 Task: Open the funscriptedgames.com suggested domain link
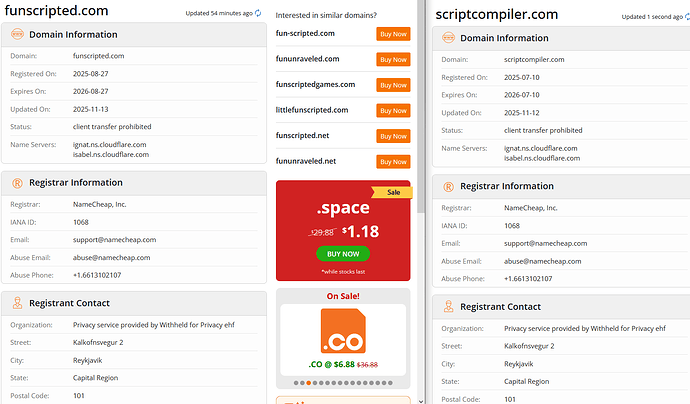click(315, 84)
